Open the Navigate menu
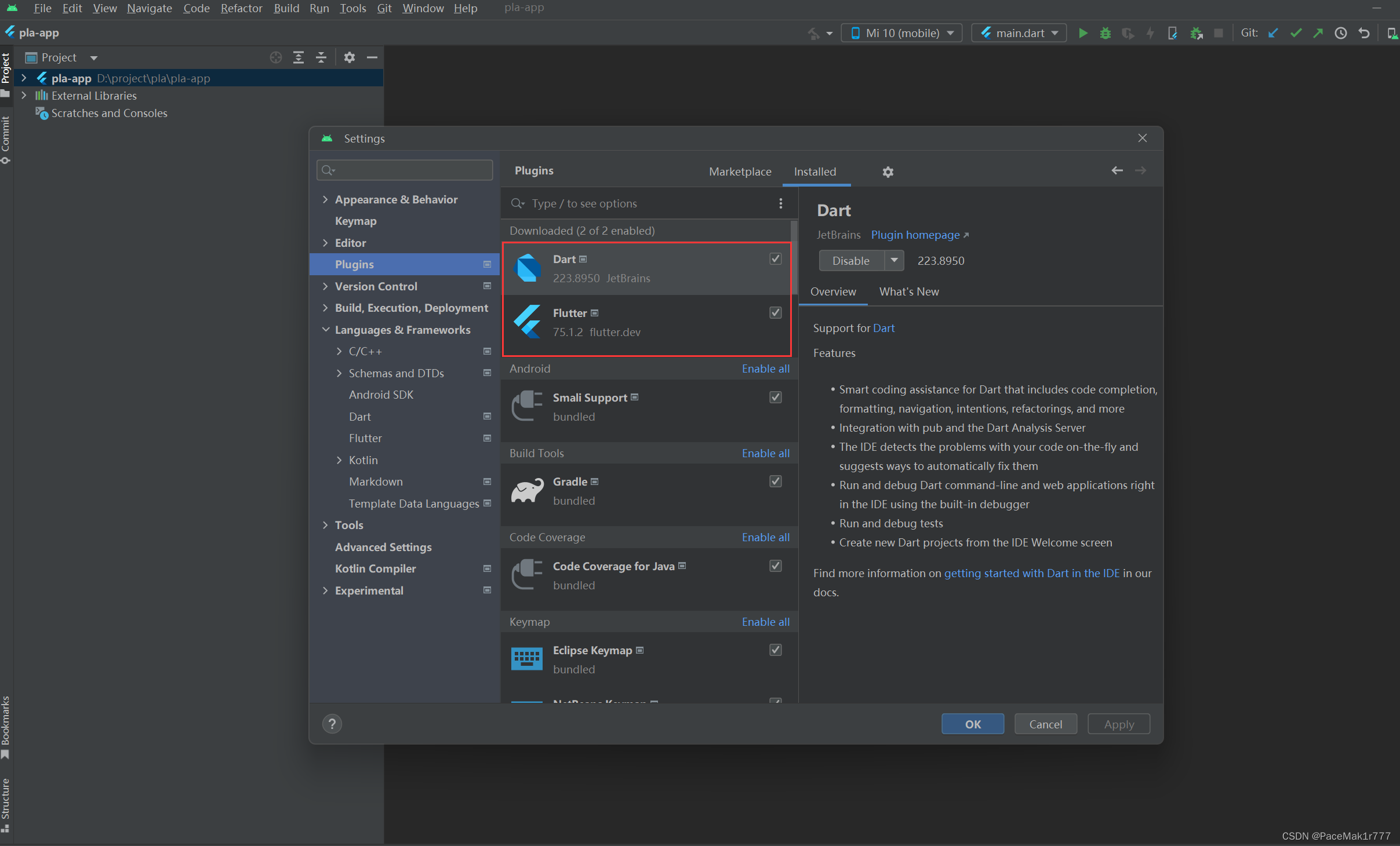Image resolution: width=1400 pixels, height=846 pixels. [150, 8]
